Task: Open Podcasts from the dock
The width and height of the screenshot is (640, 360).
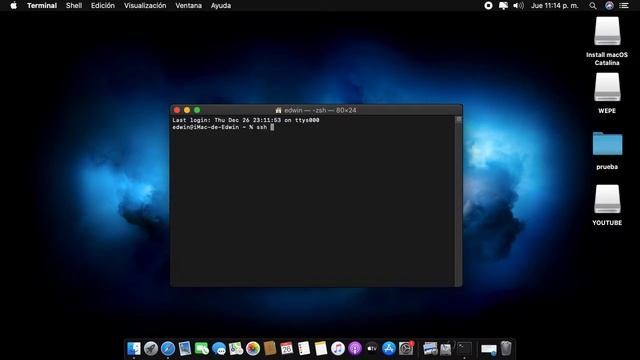Action: click(355, 348)
